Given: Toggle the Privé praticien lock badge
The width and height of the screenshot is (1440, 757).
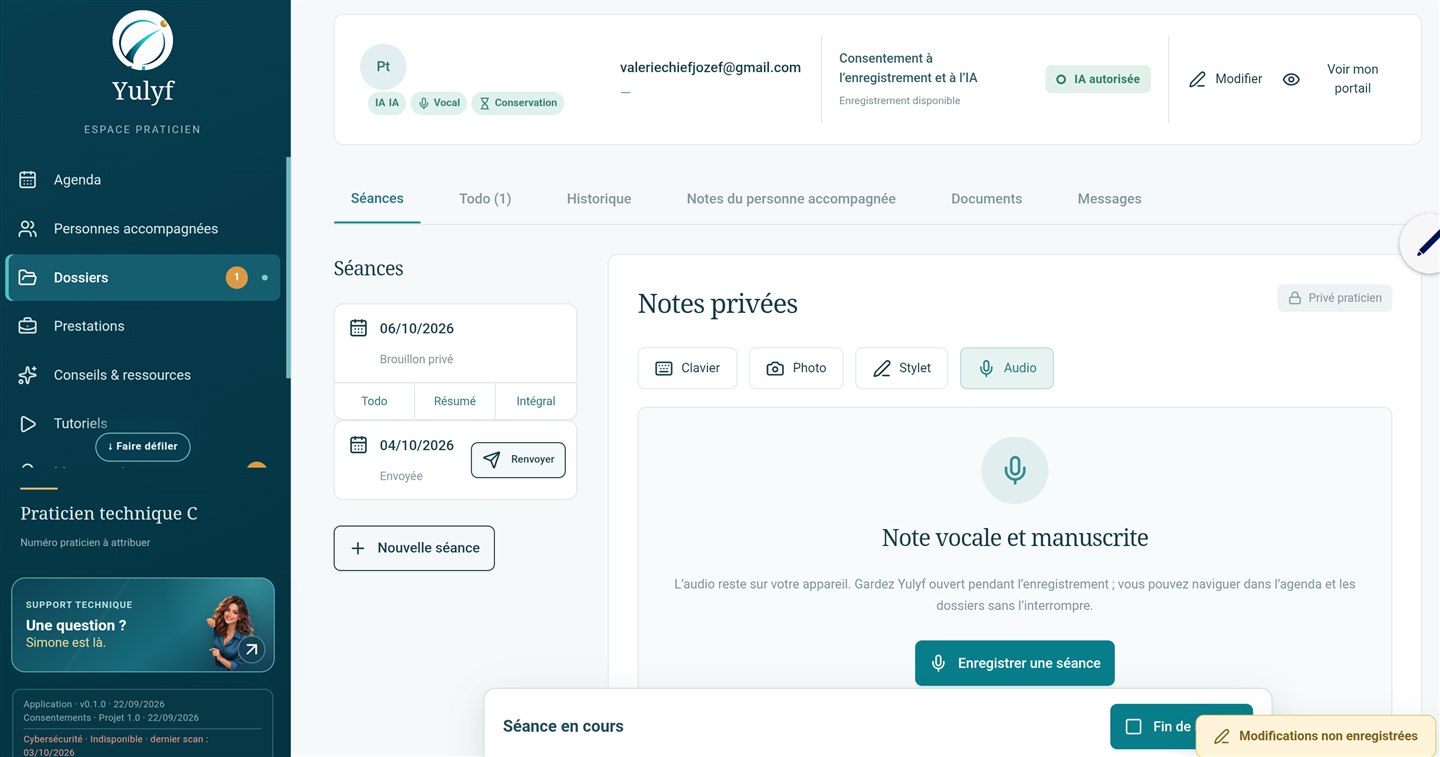Looking at the screenshot, I should click(1334, 298).
